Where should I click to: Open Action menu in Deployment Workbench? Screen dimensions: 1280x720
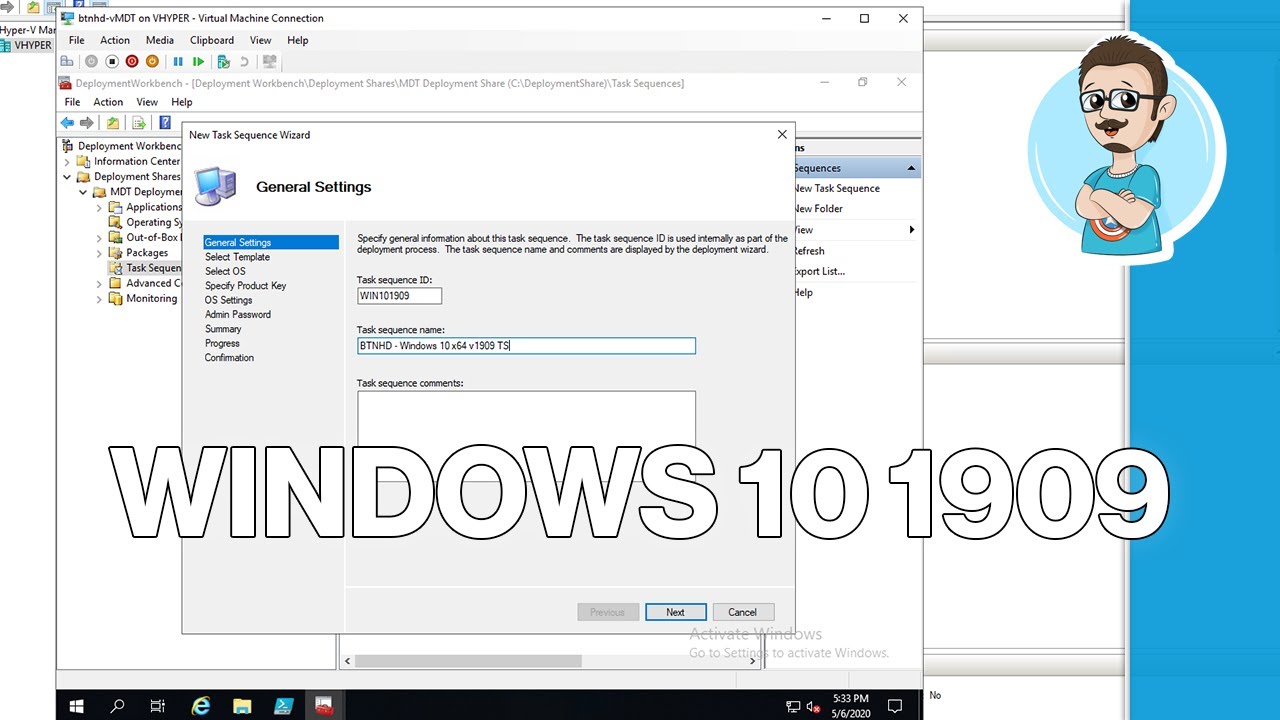pyautogui.click(x=108, y=102)
